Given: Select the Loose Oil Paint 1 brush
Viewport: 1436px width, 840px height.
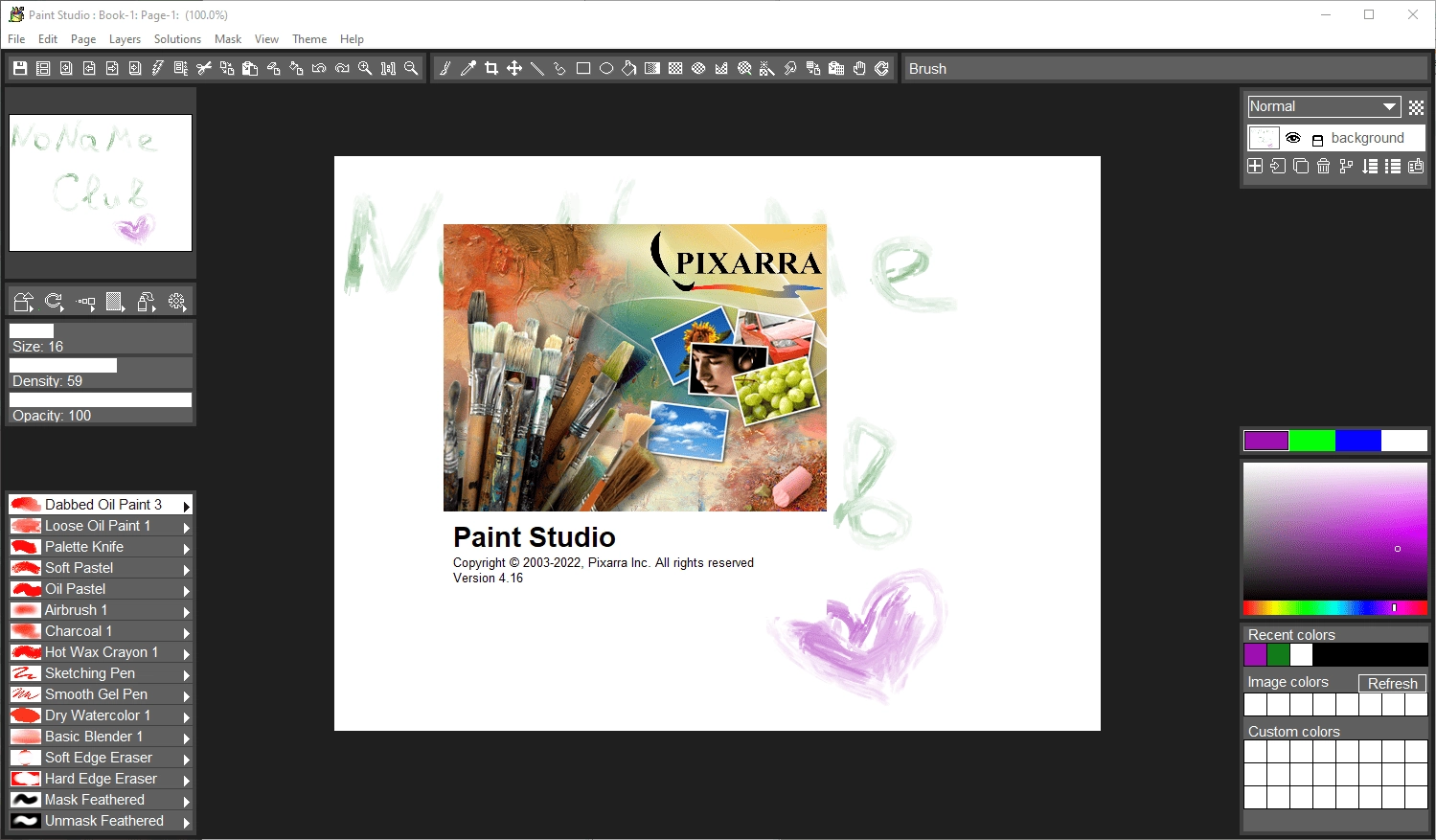Looking at the screenshot, I should (101, 526).
